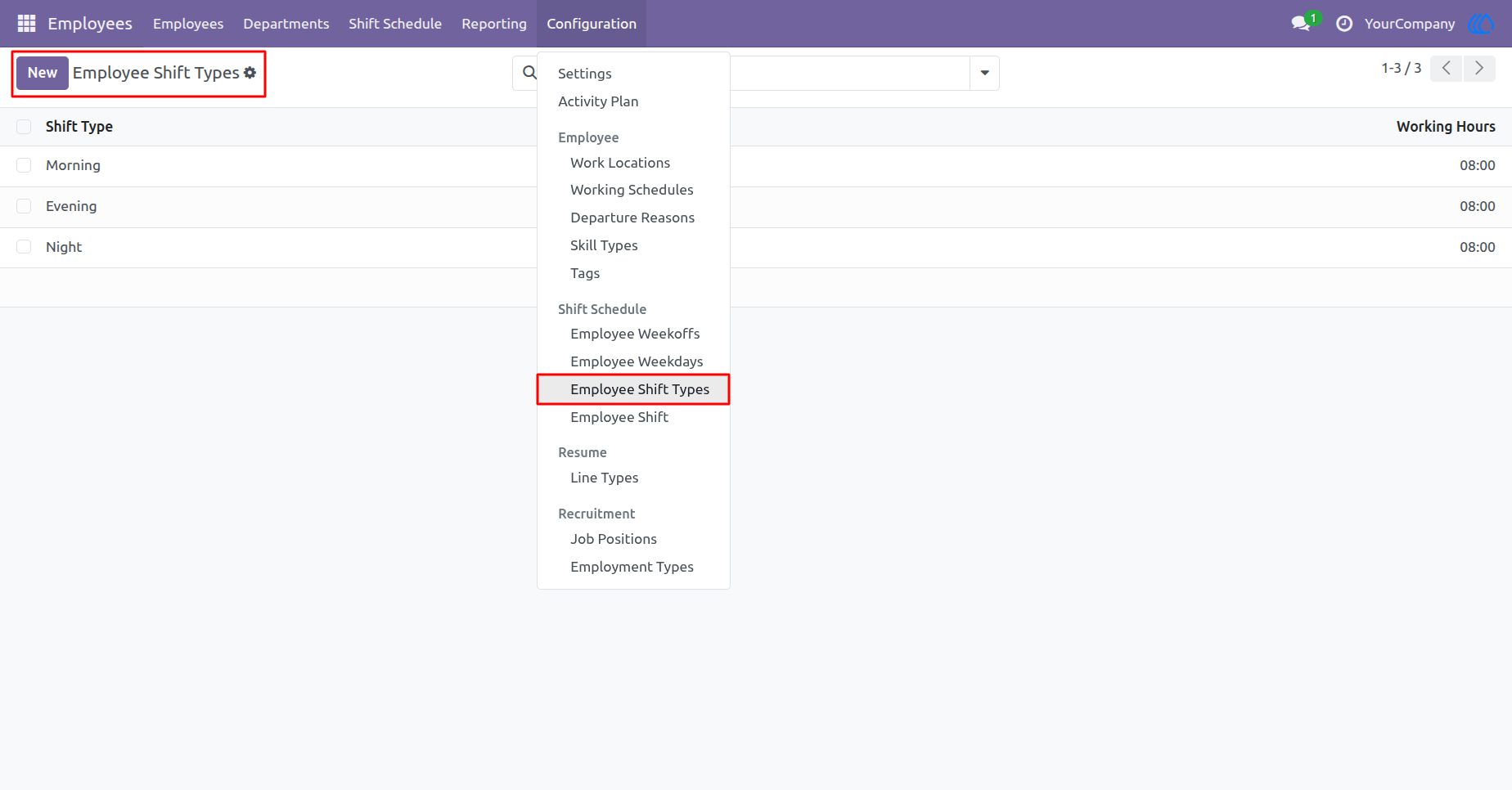The width and height of the screenshot is (1512, 790).
Task: Select Activity Plan menu entry
Action: 633,101
